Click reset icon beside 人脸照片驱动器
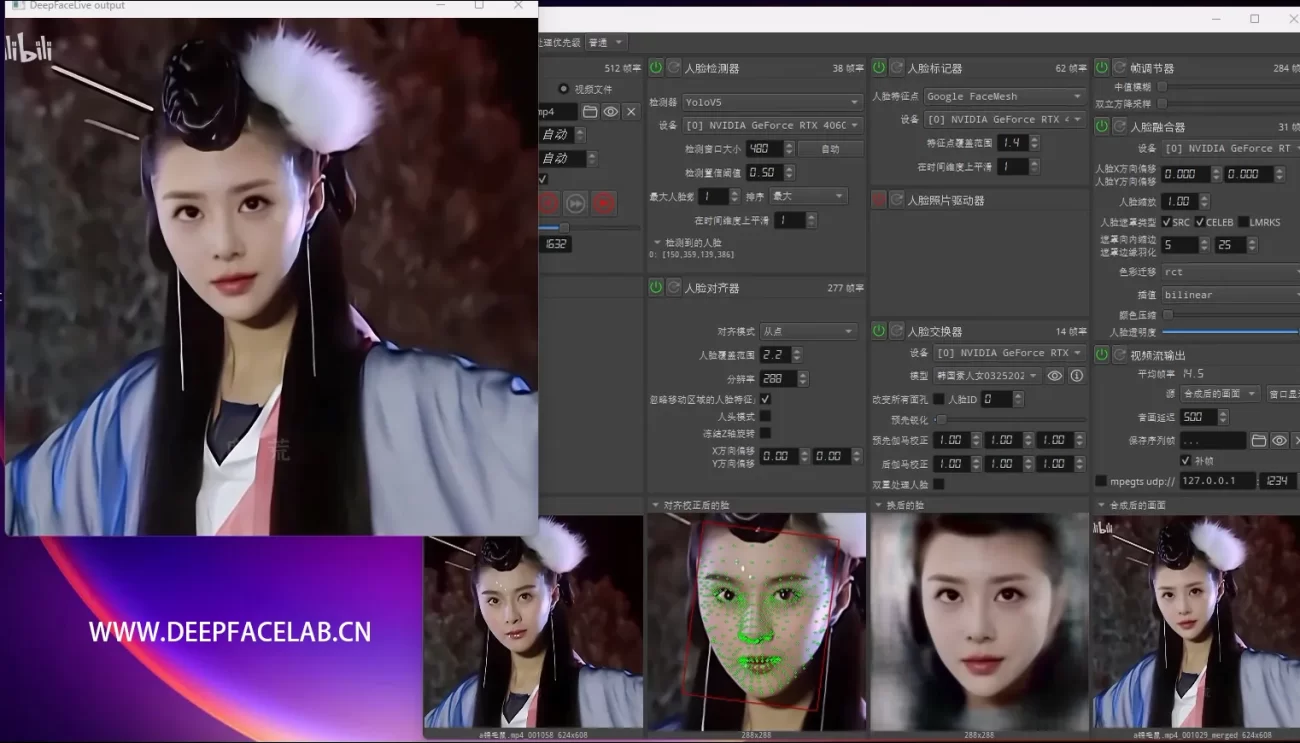The width and height of the screenshot is (1300, 743). [897, 200]
